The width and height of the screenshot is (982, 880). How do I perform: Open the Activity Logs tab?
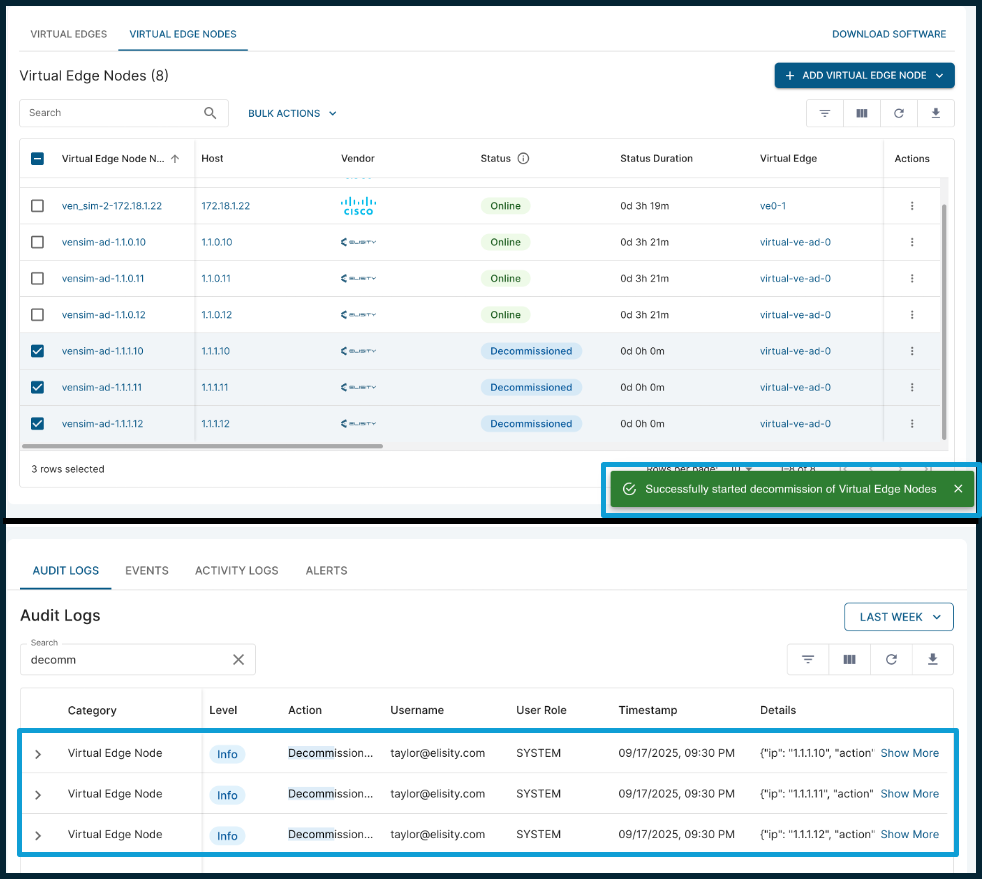click(x=237, y=571)
